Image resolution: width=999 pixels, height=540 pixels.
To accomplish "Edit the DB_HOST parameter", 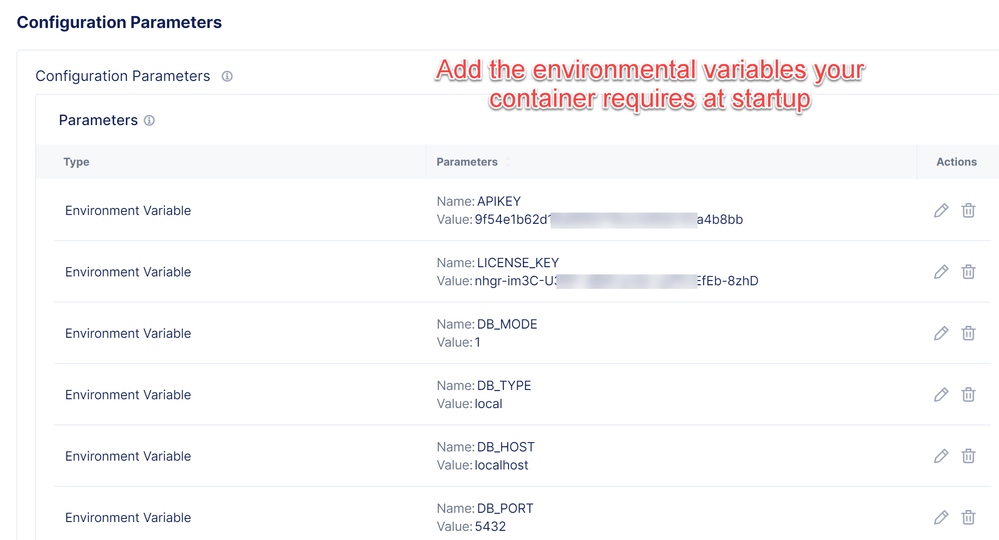I will click(x=941, y=456).
